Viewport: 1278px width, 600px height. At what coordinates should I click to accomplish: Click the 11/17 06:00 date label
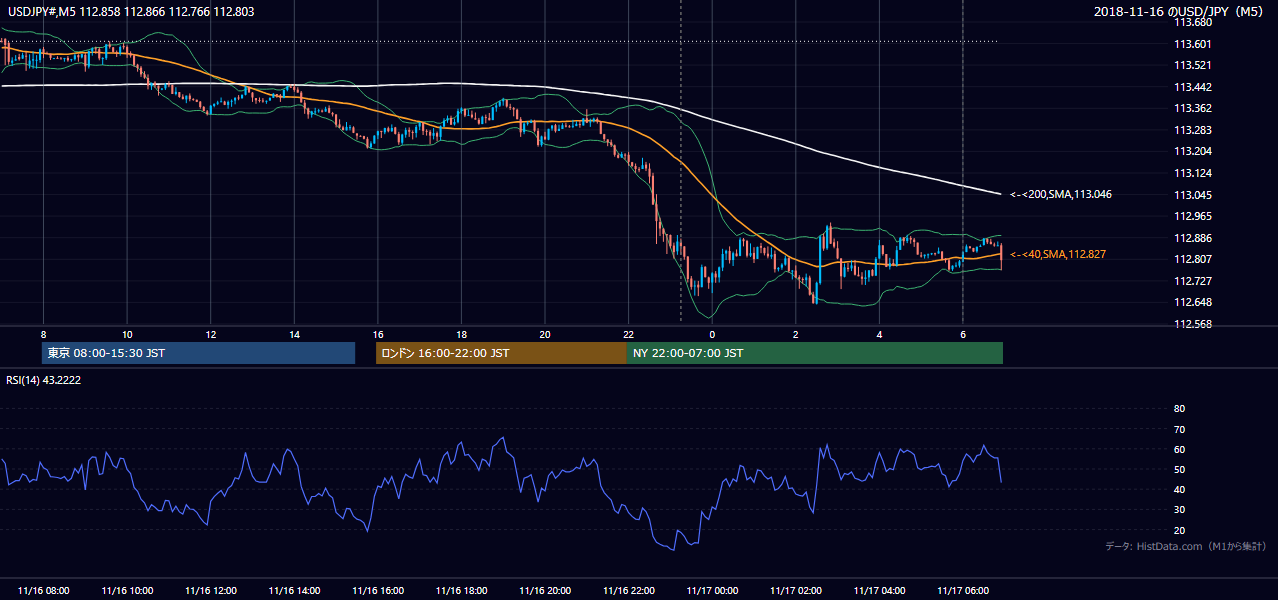tap(962, 591)
